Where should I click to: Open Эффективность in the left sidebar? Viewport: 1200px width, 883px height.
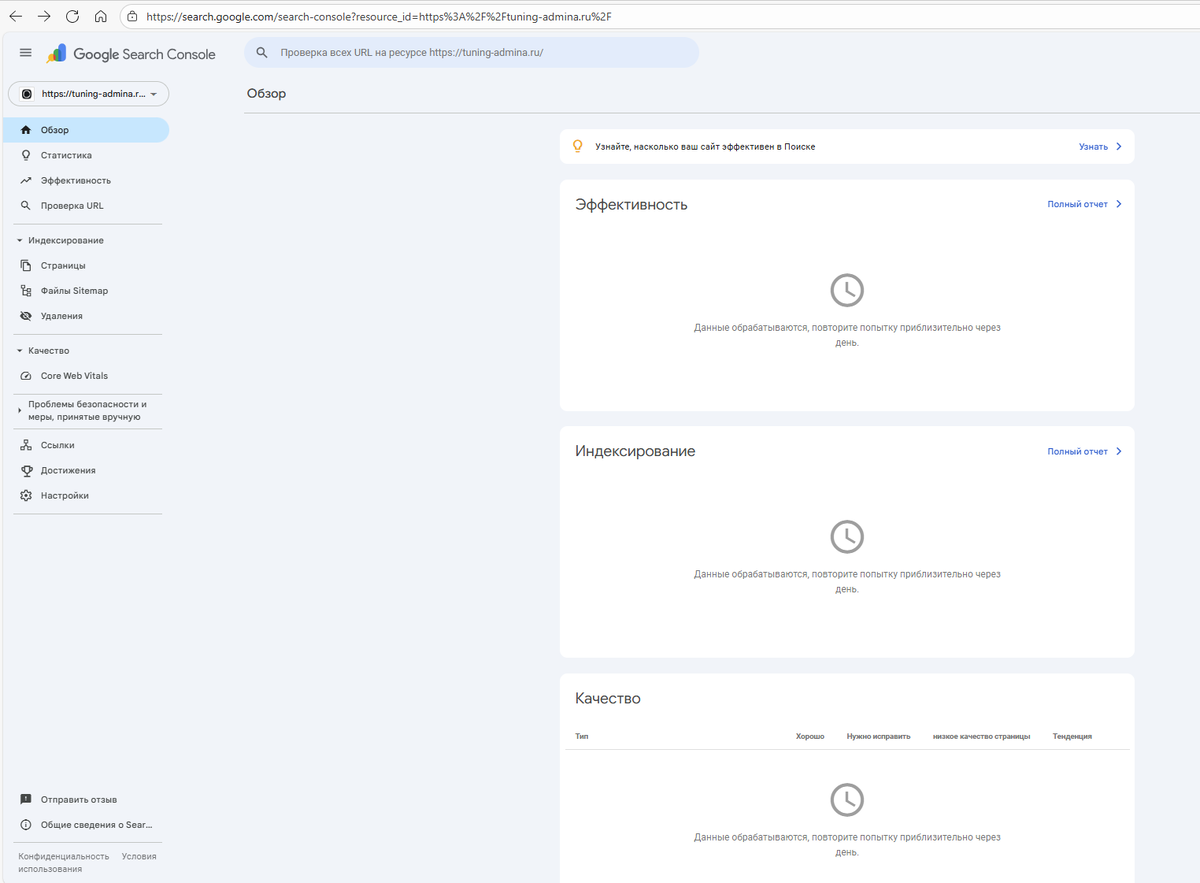[75, 181]
